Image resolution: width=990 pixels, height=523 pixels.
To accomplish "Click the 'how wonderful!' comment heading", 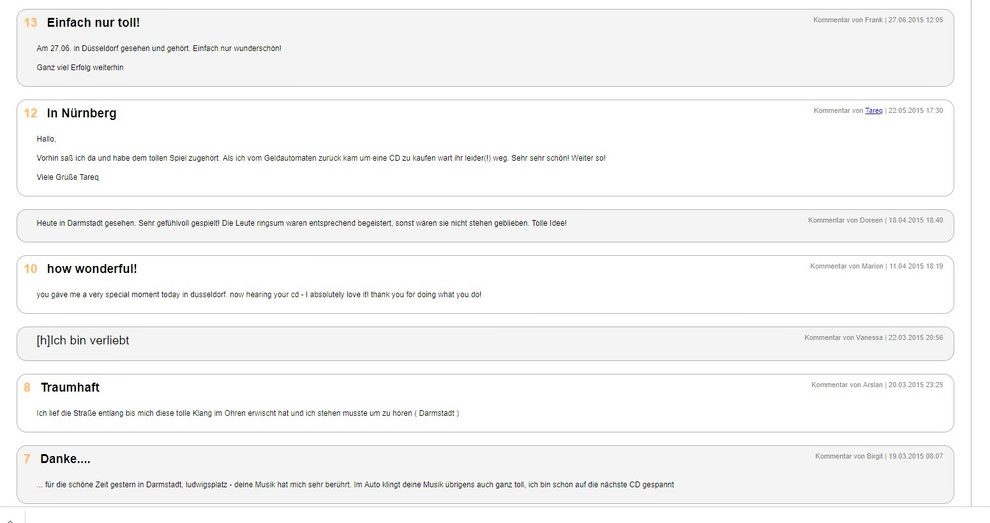I will [x=92, y=269].
